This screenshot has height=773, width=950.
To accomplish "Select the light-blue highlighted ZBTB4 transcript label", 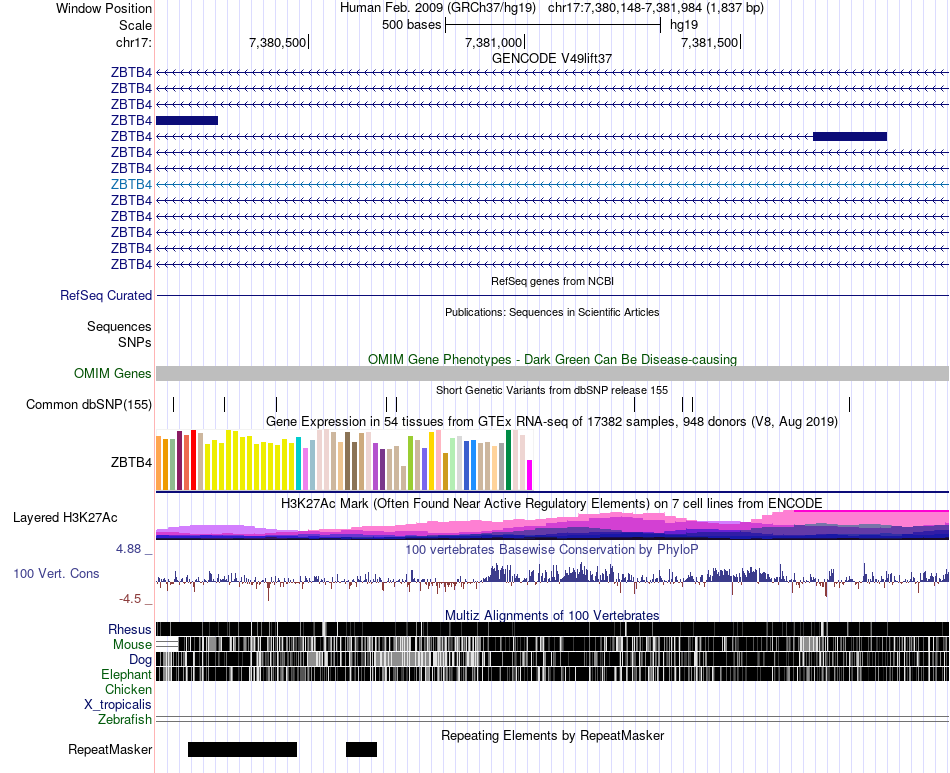I will click(131, 184).
